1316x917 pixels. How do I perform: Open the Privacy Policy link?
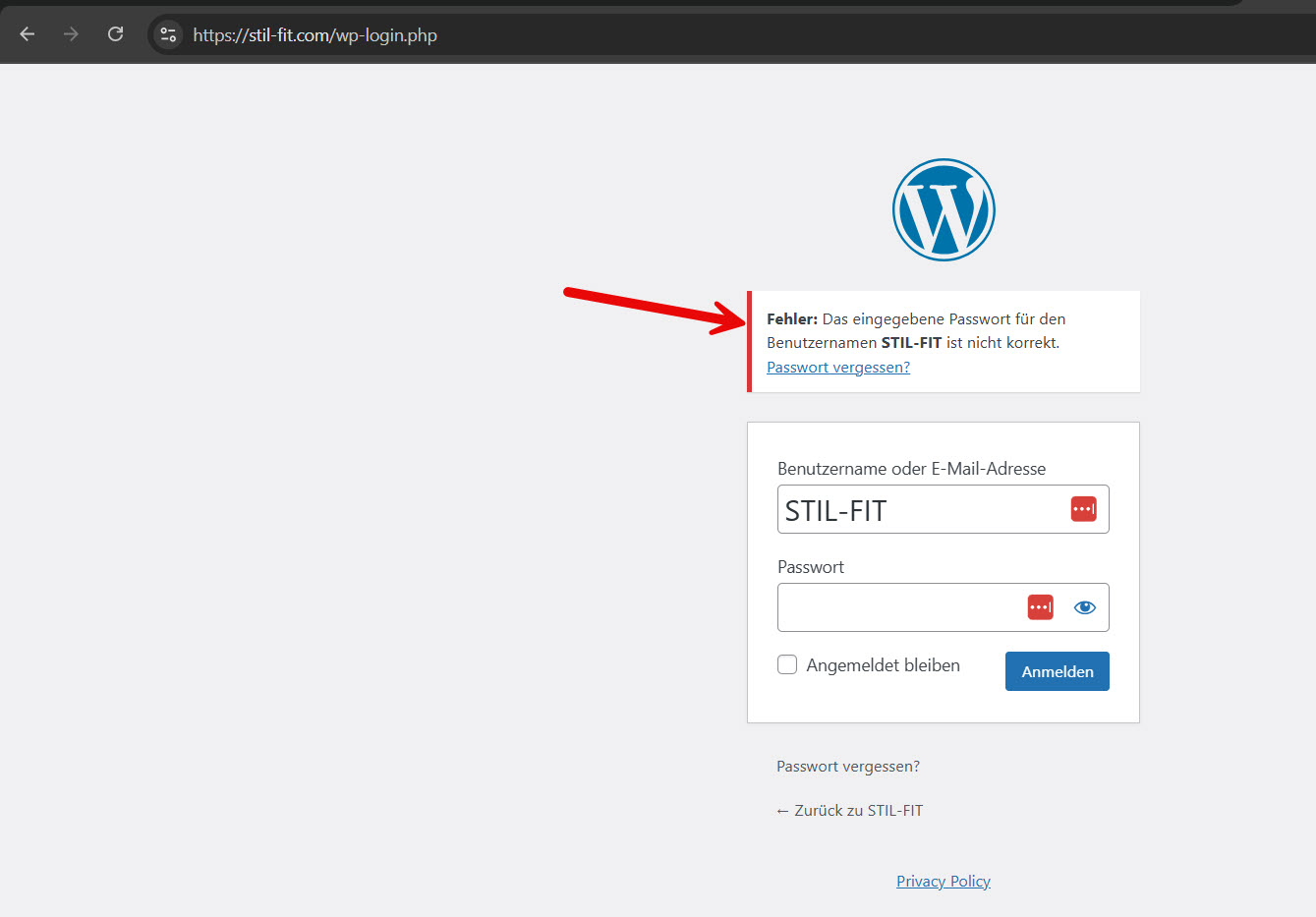944,881
